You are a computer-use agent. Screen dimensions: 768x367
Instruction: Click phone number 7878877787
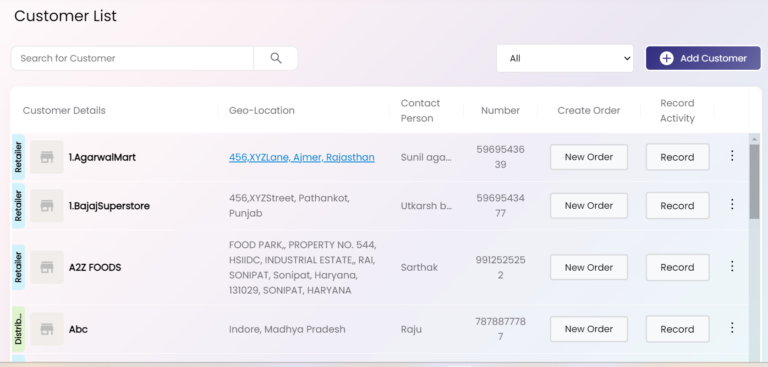[500, 329]
